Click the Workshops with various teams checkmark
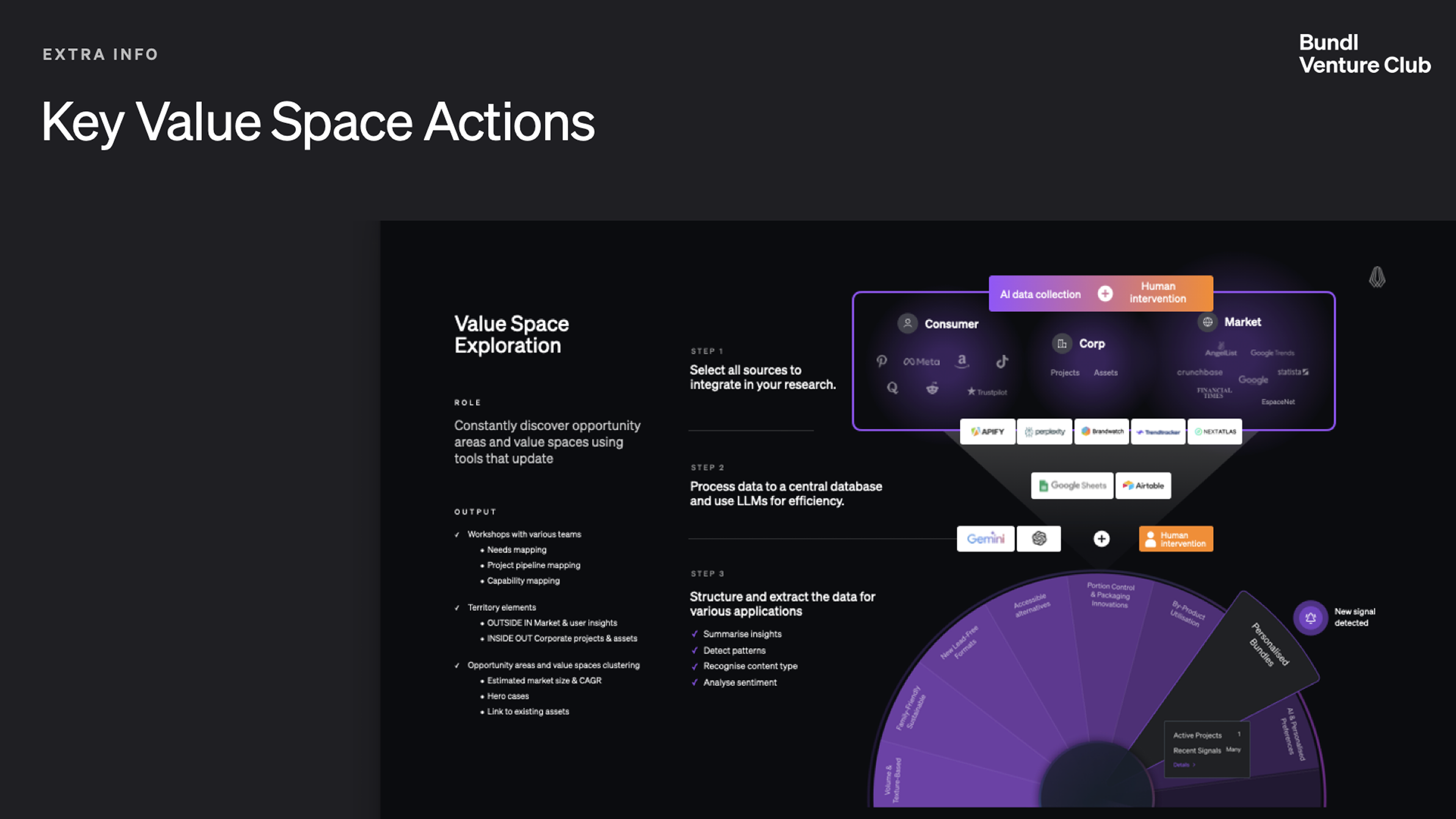 [x=457, y=535]
